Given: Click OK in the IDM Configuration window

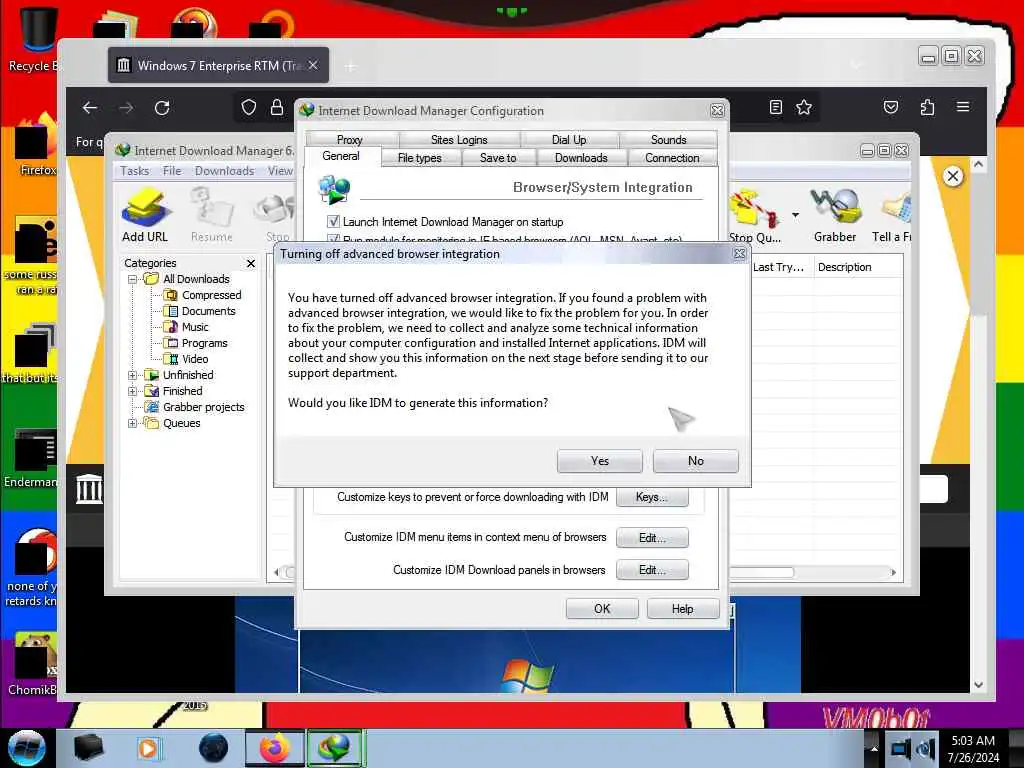Looking at the screenshot, I should pos(602,609).
